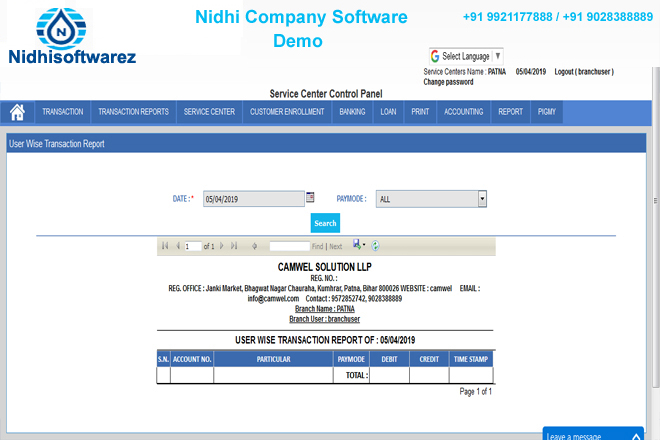The image size is (660, 440).
Task: Click the Page 1 of 1 footer text
Action: pyautogui.click(x=475, y=392)
